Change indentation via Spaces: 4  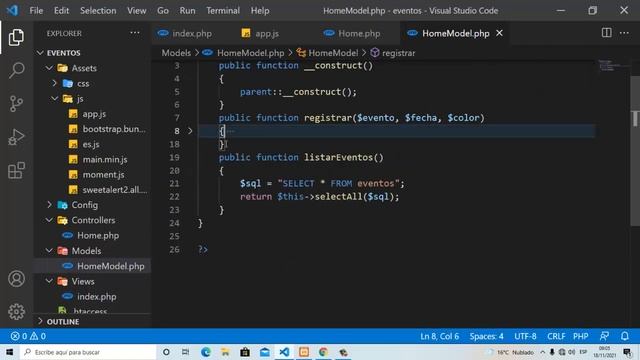click(x=486, y=336)
